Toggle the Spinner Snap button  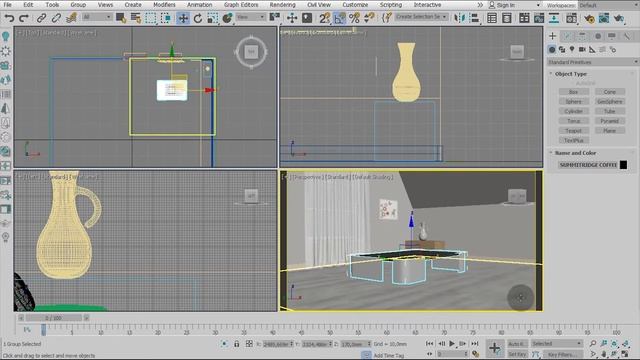pos(369,18)
